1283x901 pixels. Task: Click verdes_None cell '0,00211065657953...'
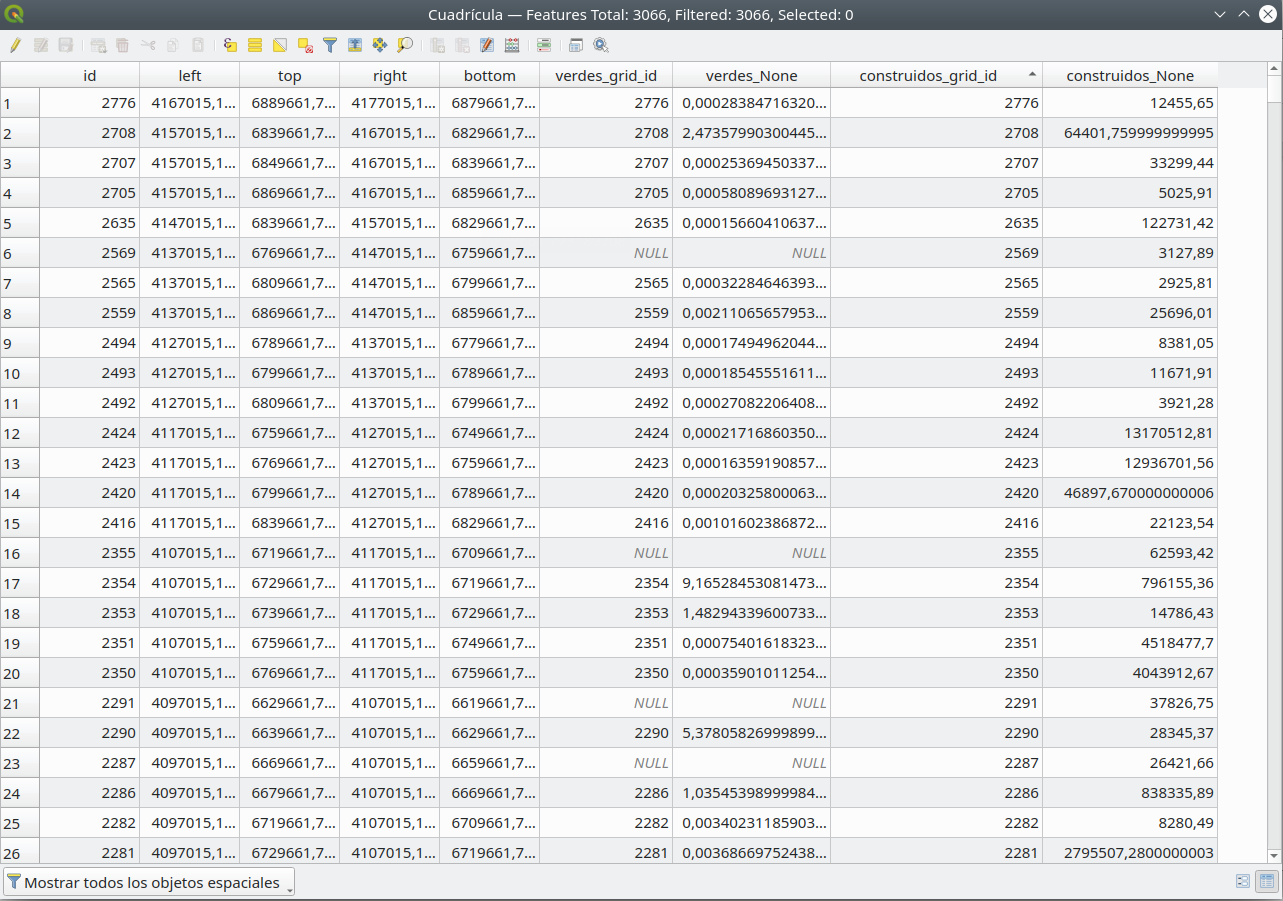point(752,313)
